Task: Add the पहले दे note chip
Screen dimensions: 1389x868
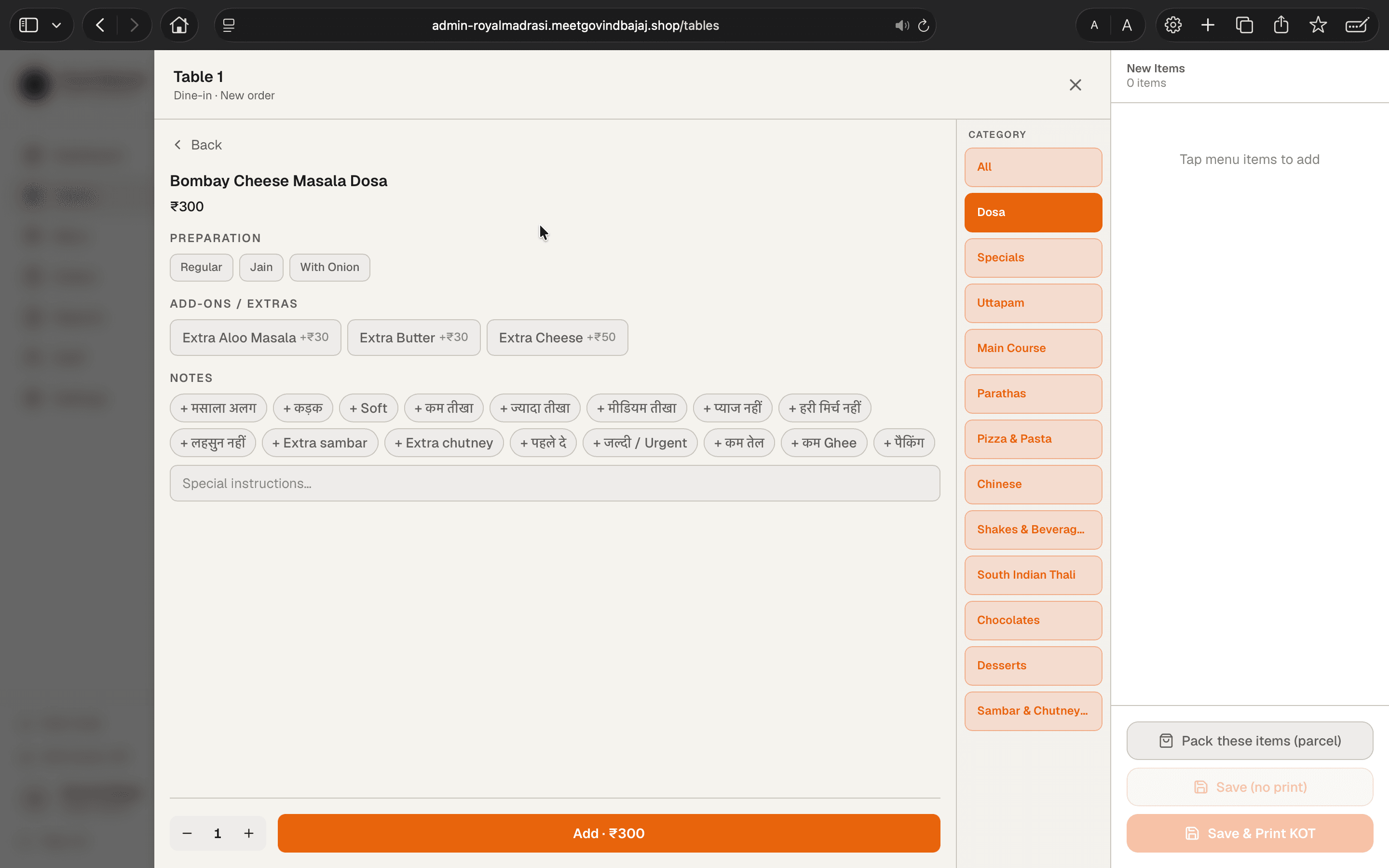Action: [x=543, y=443]
